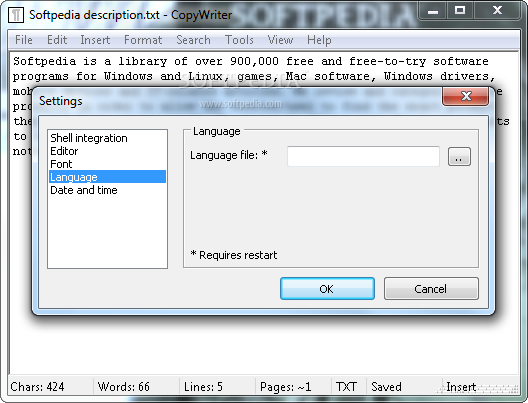528x403 pixels.
Task: Click the TXT format status entry
Action: click(346, 387)
